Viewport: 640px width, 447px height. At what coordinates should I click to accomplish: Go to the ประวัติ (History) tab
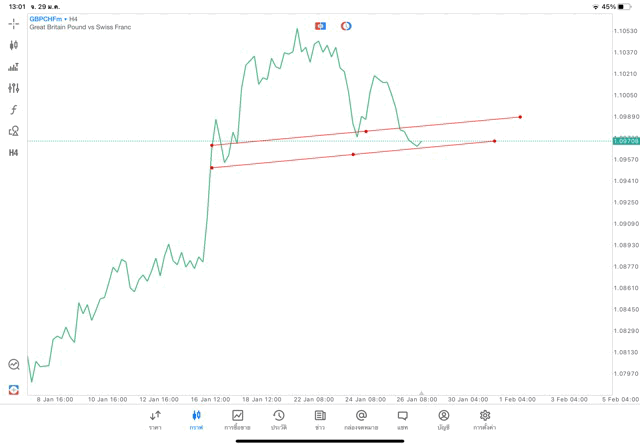(x=279, y=420)
